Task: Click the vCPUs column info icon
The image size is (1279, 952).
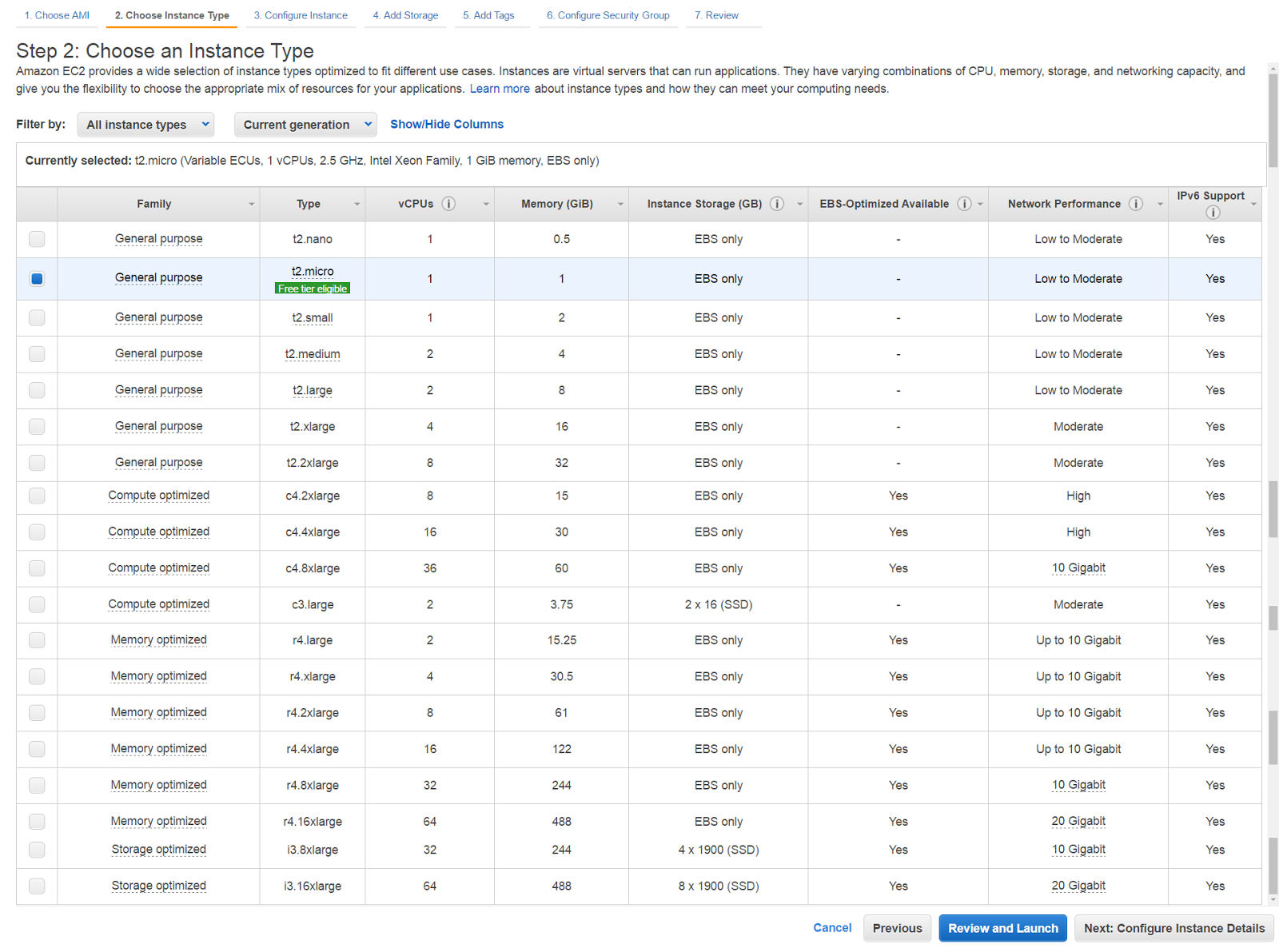Action: [448, 204]
